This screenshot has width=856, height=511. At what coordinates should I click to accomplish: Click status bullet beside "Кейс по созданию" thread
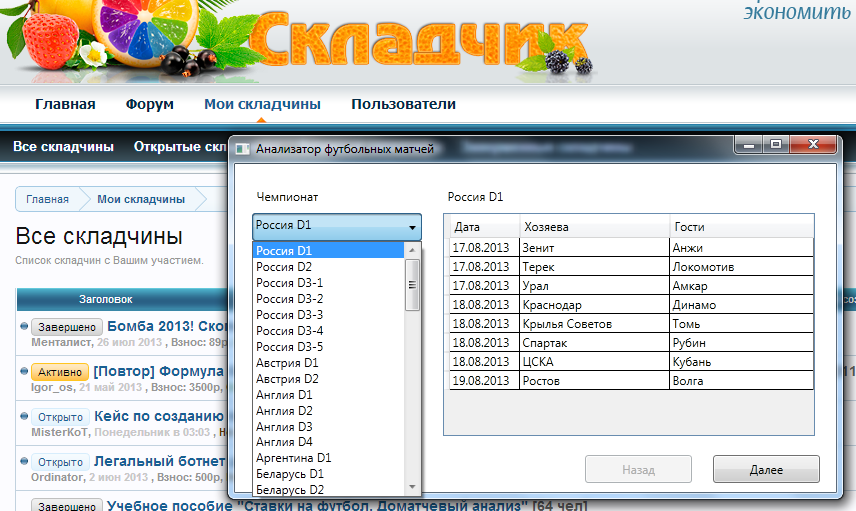point(23,416)
